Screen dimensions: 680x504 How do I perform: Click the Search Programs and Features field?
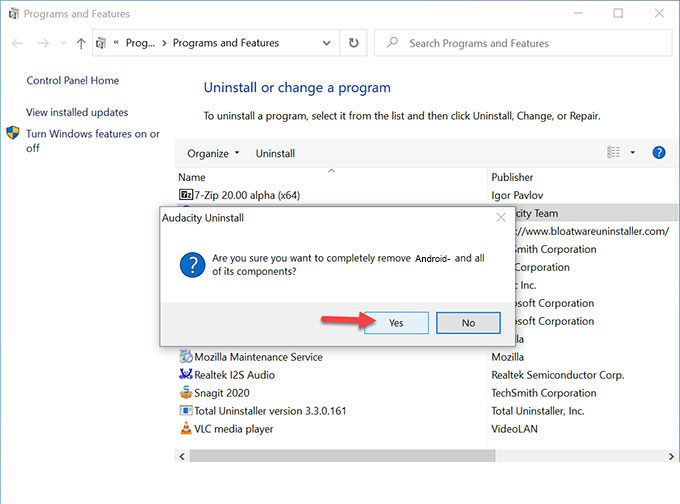tap(523, 43)
